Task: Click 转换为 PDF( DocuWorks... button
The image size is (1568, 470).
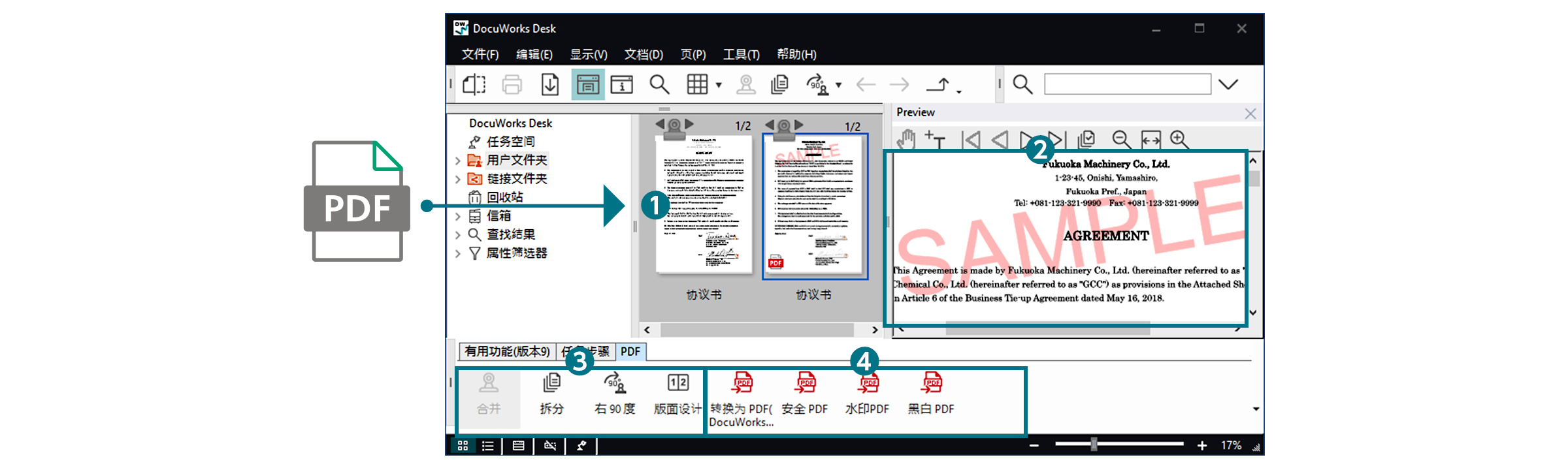Action: pyautogui.click(x=742, y=399)
